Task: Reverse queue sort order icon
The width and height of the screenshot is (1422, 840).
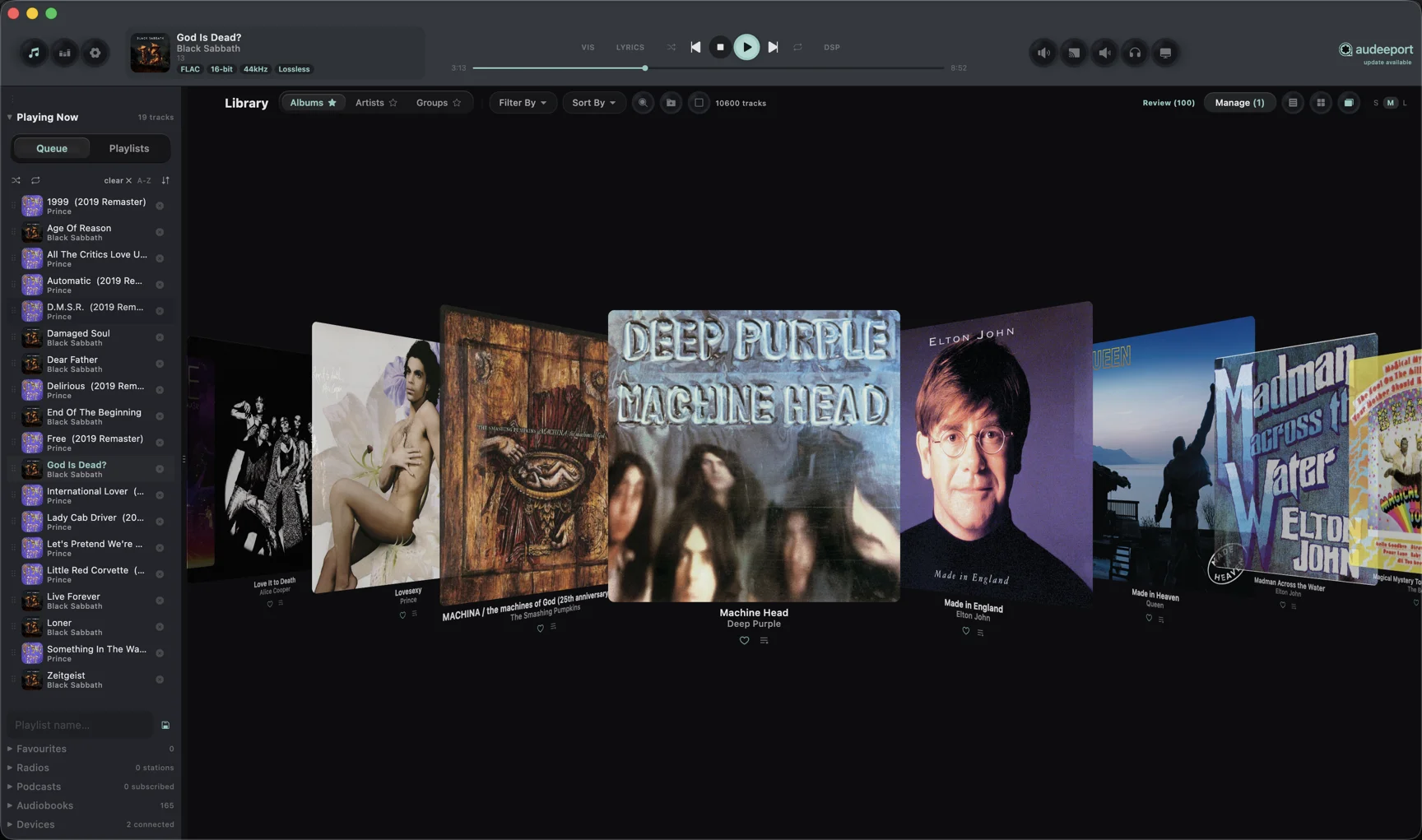Action: [x=165, y=180]
